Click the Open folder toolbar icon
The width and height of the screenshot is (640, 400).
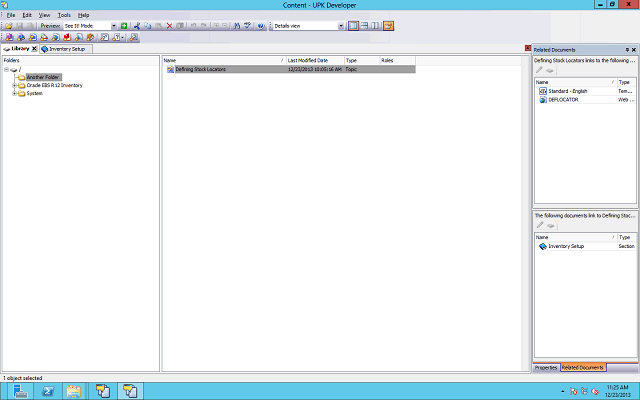click(x=9, y=26)
